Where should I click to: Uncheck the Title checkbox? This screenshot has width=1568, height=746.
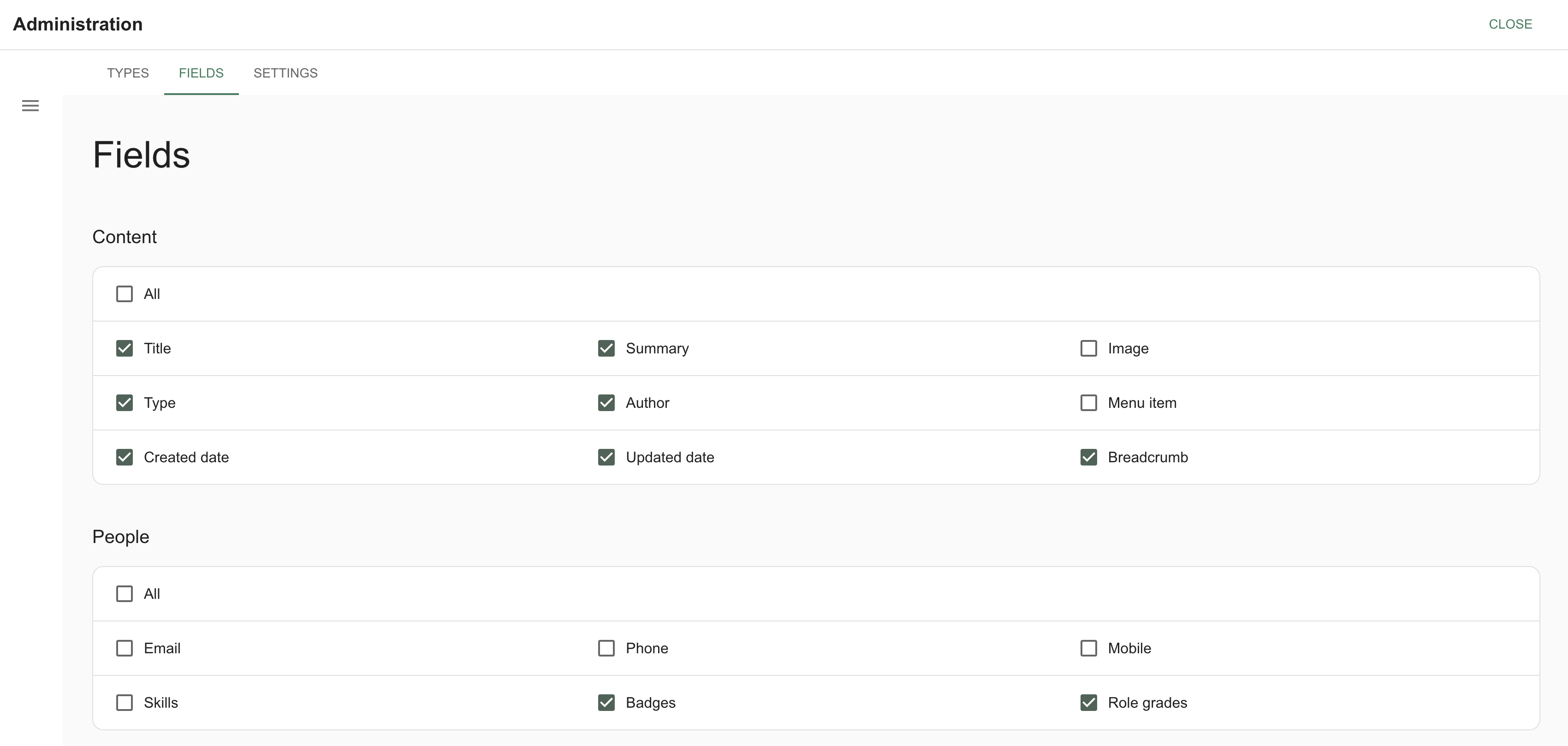(x=124, y=348)
